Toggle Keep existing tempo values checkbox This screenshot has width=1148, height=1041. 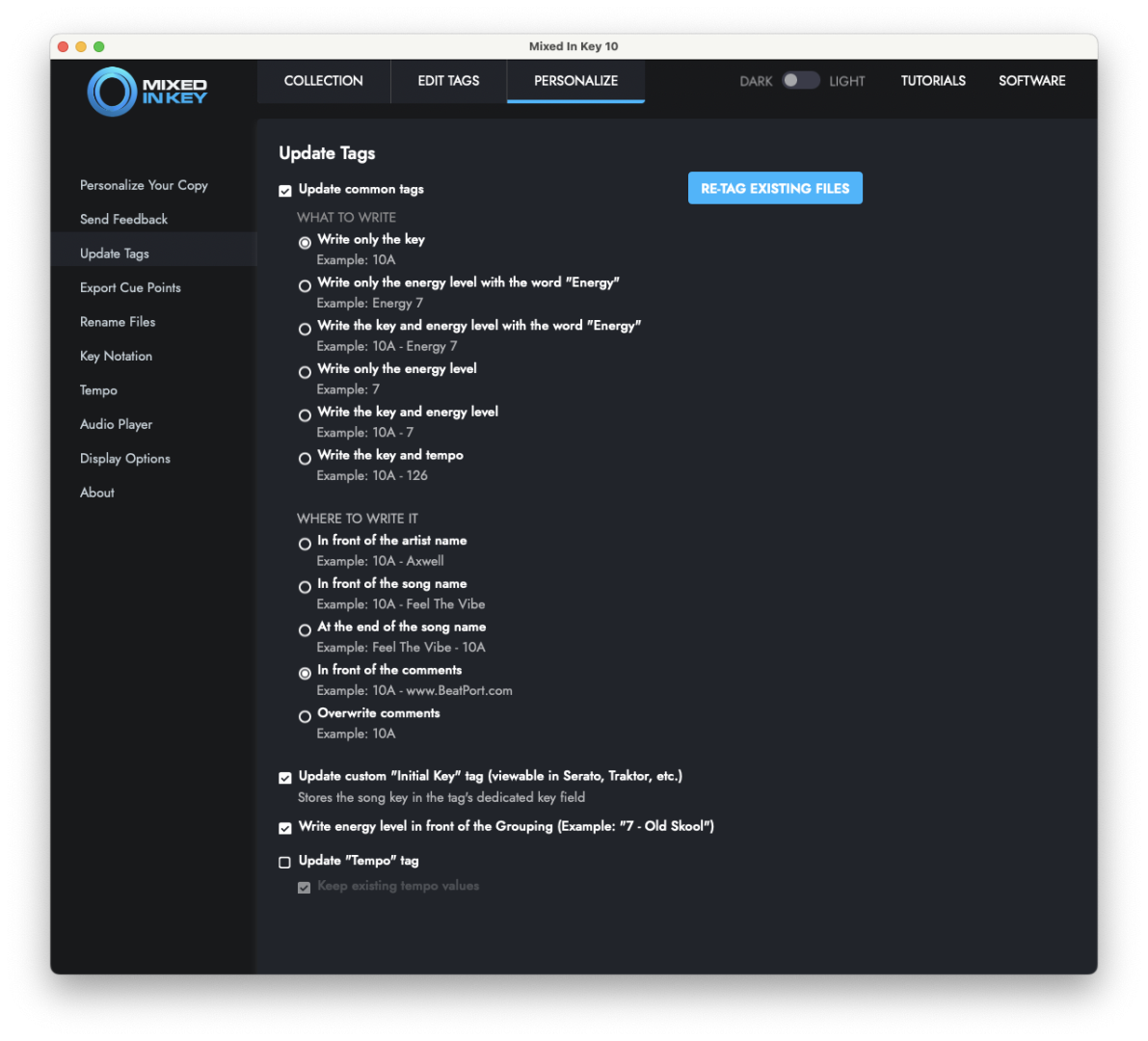[304, 888]
